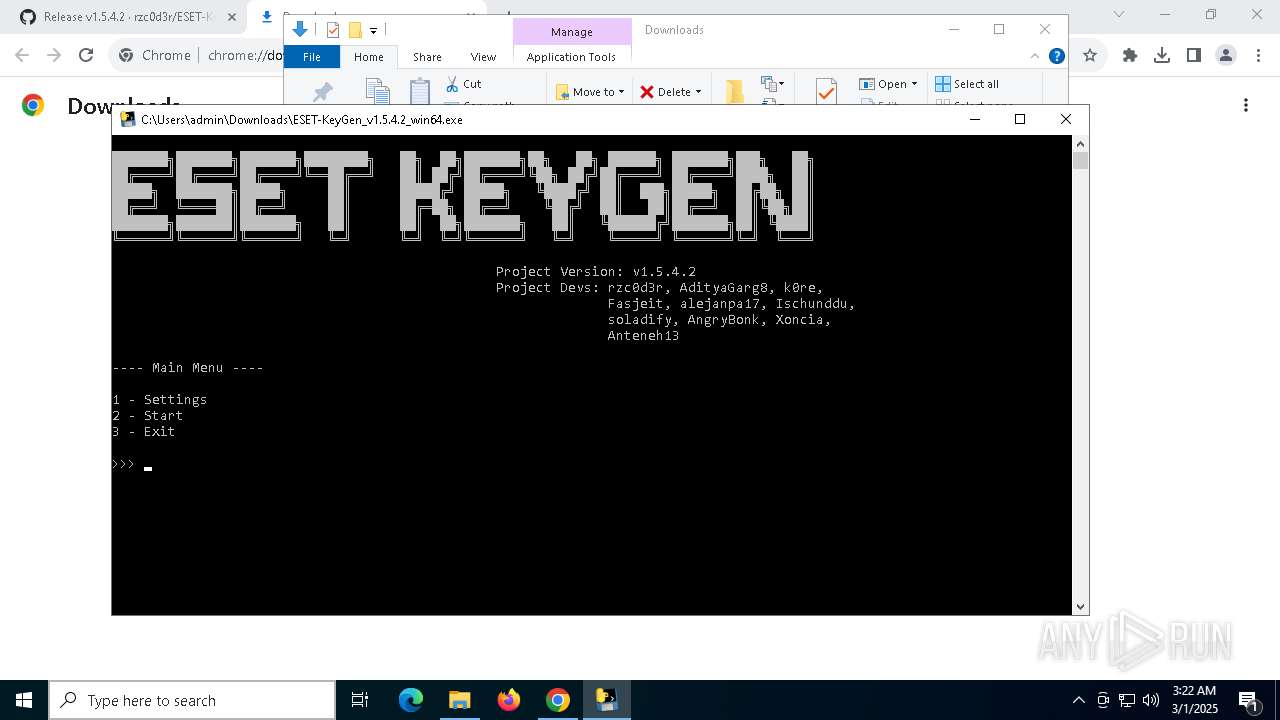Click the New item icon dropdown
Image resolution: width=1280 pixels, height=720 pixels.
772,84
